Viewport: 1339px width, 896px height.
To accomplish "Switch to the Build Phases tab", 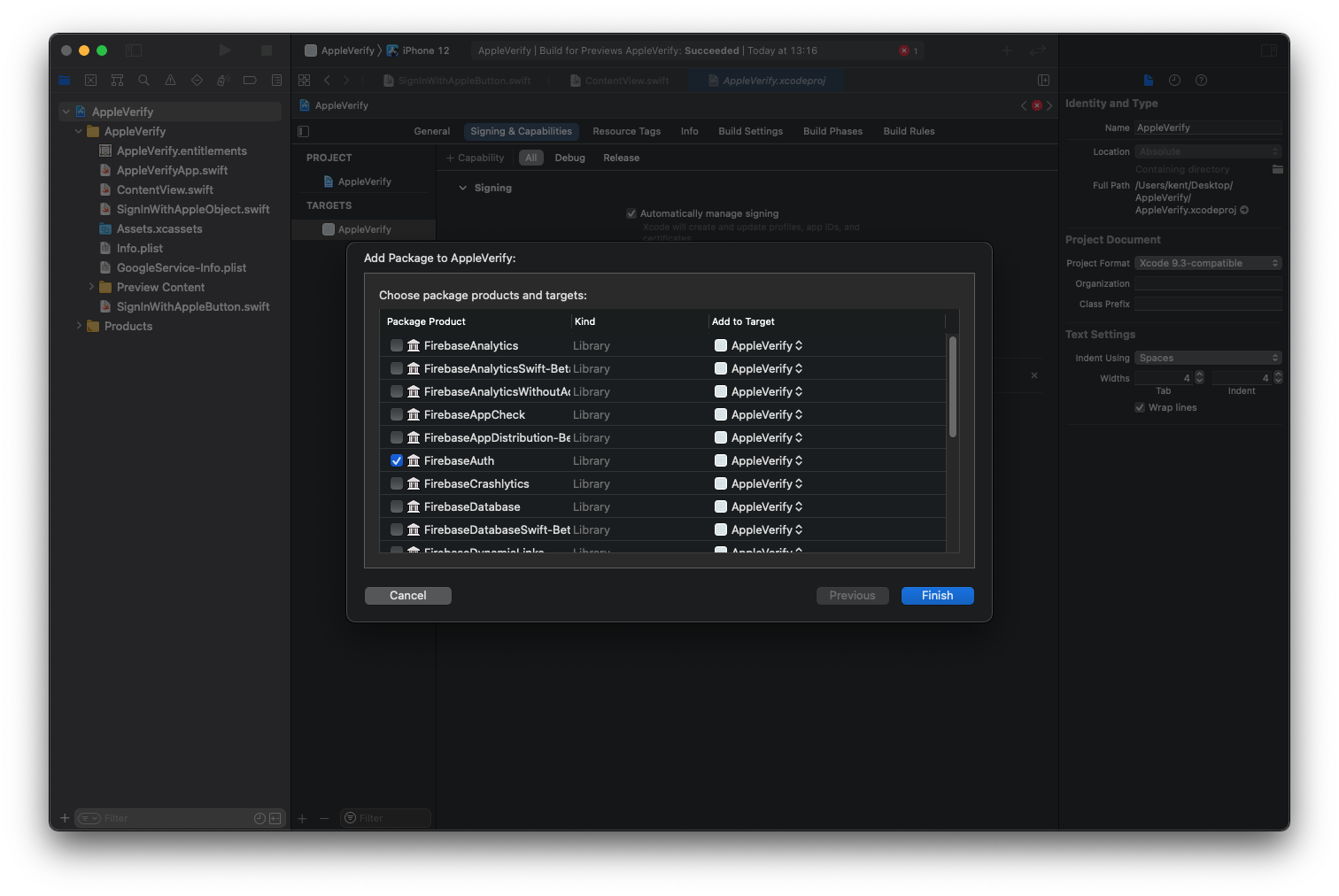I will (x=832, y=131).
